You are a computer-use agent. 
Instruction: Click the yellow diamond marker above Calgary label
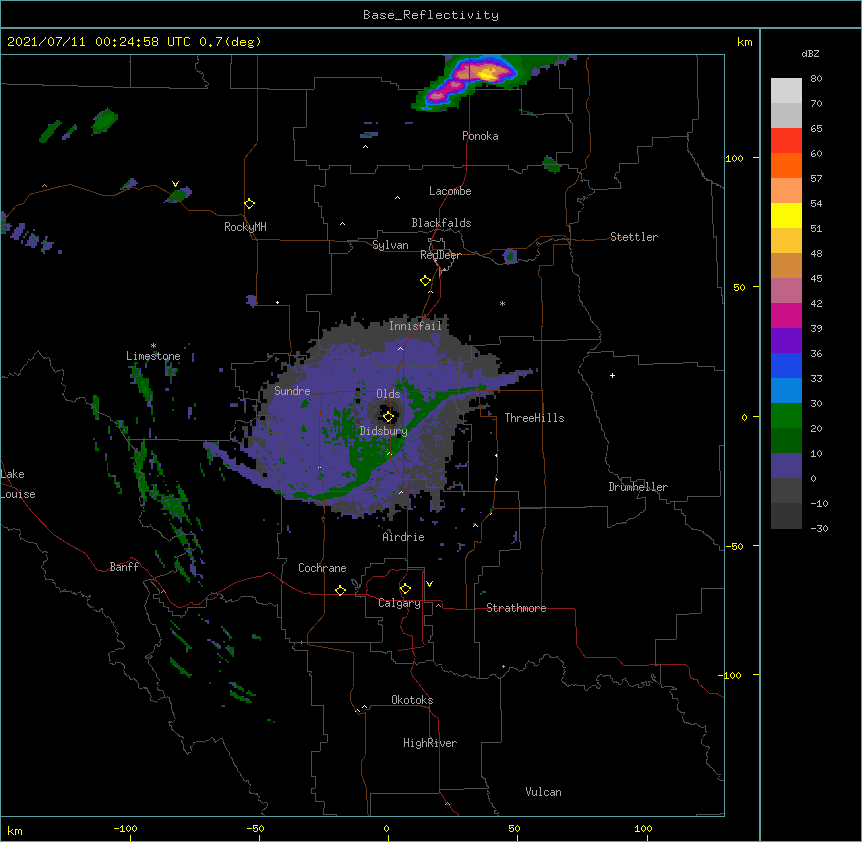click(405, 589)
